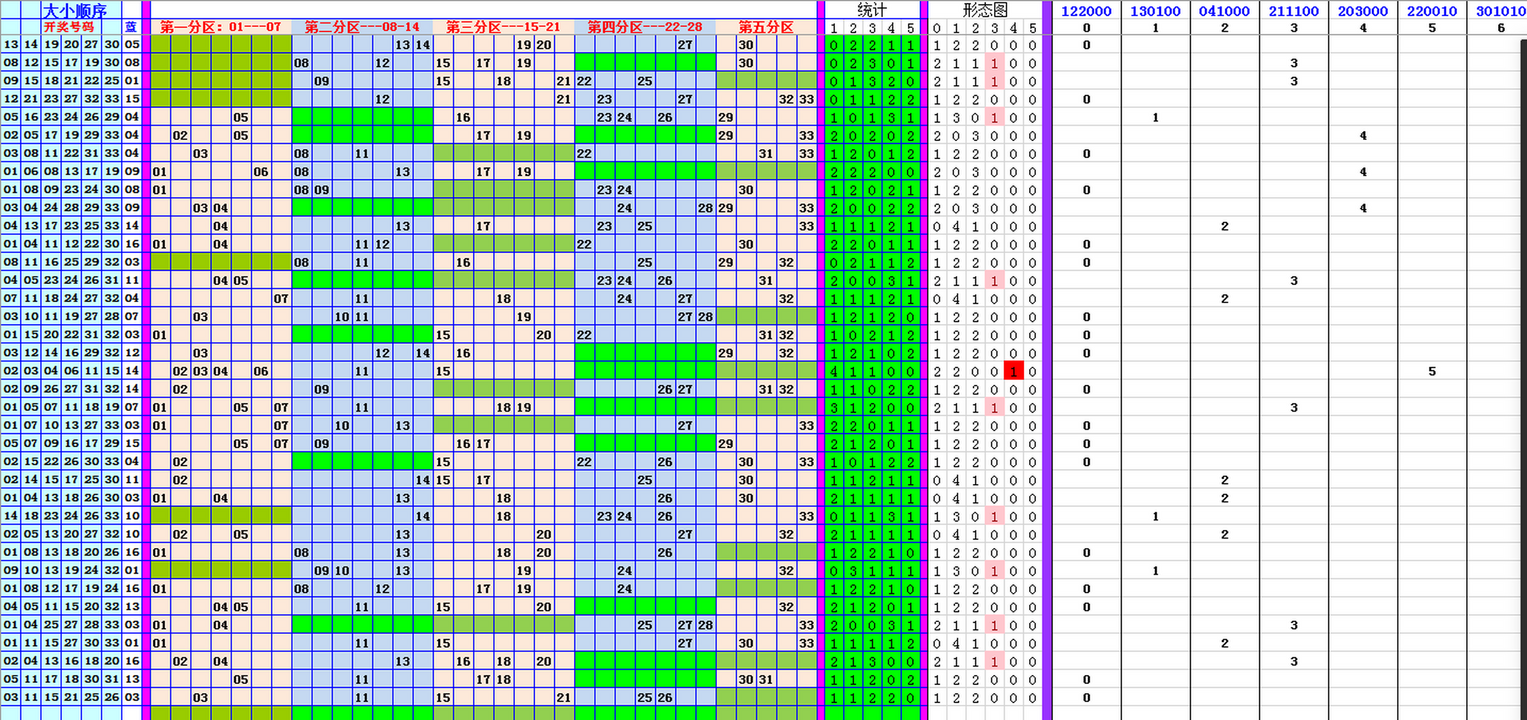
Task: Click partition cell 06 in row 01 06 08 13 17 19
Action: [261, 172]
